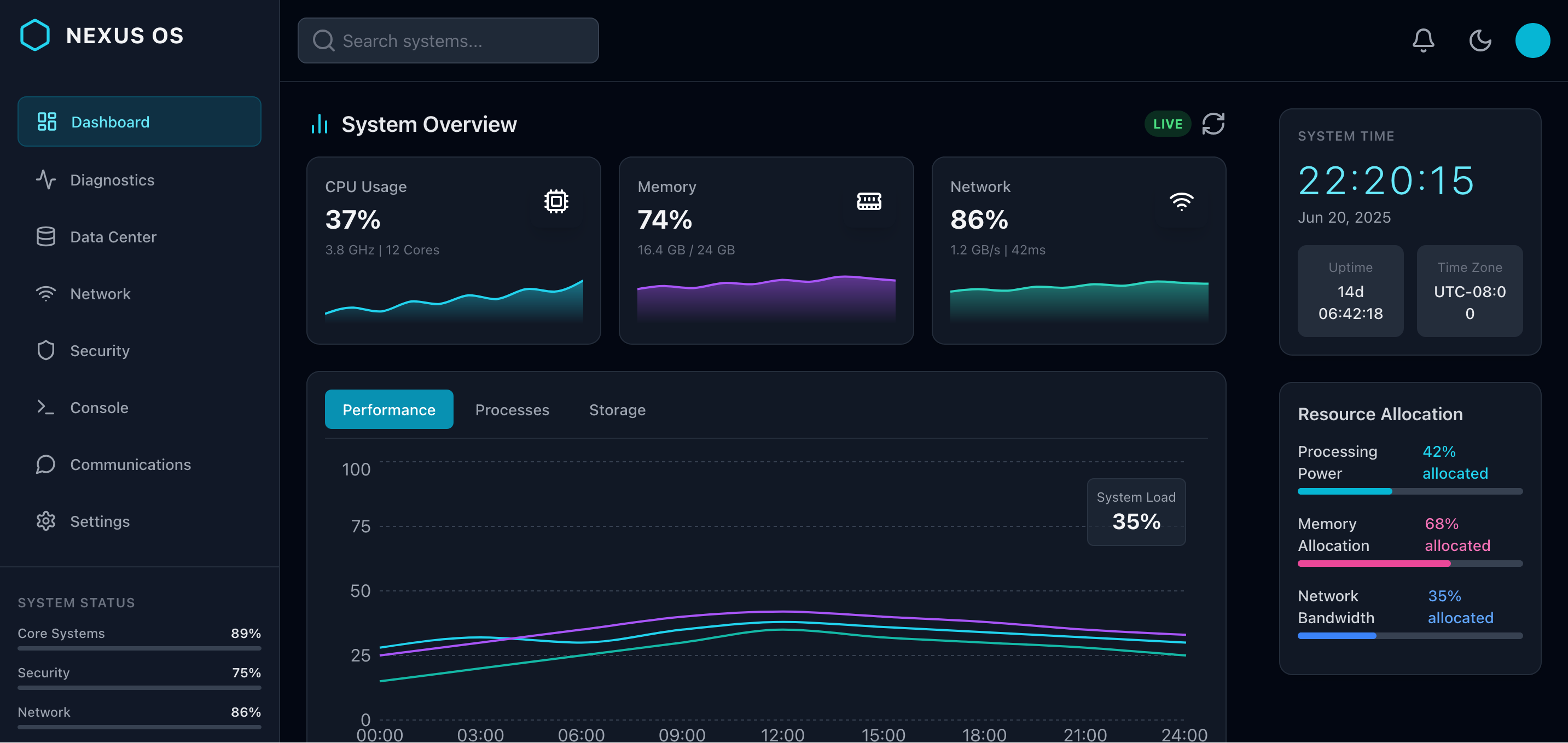Click the Core Systems 89% value
Viewport: 1568px width, 743px height.
[246, 634]
